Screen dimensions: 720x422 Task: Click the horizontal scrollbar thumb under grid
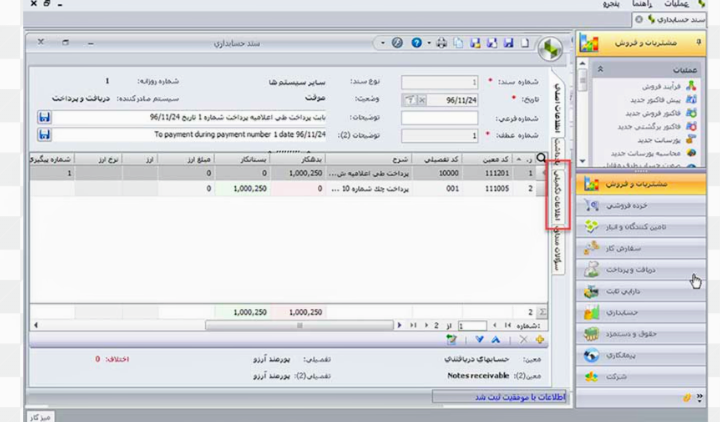pos(299,326)
